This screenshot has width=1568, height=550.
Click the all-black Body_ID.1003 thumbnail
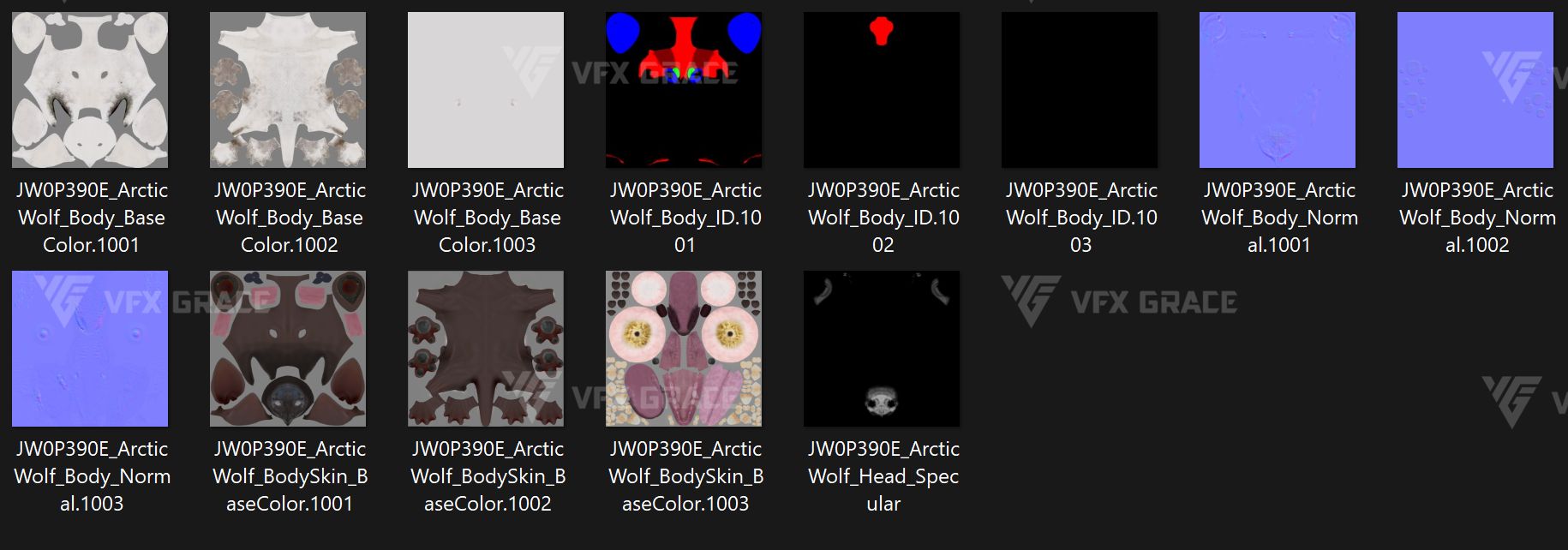click(1080, 90)
